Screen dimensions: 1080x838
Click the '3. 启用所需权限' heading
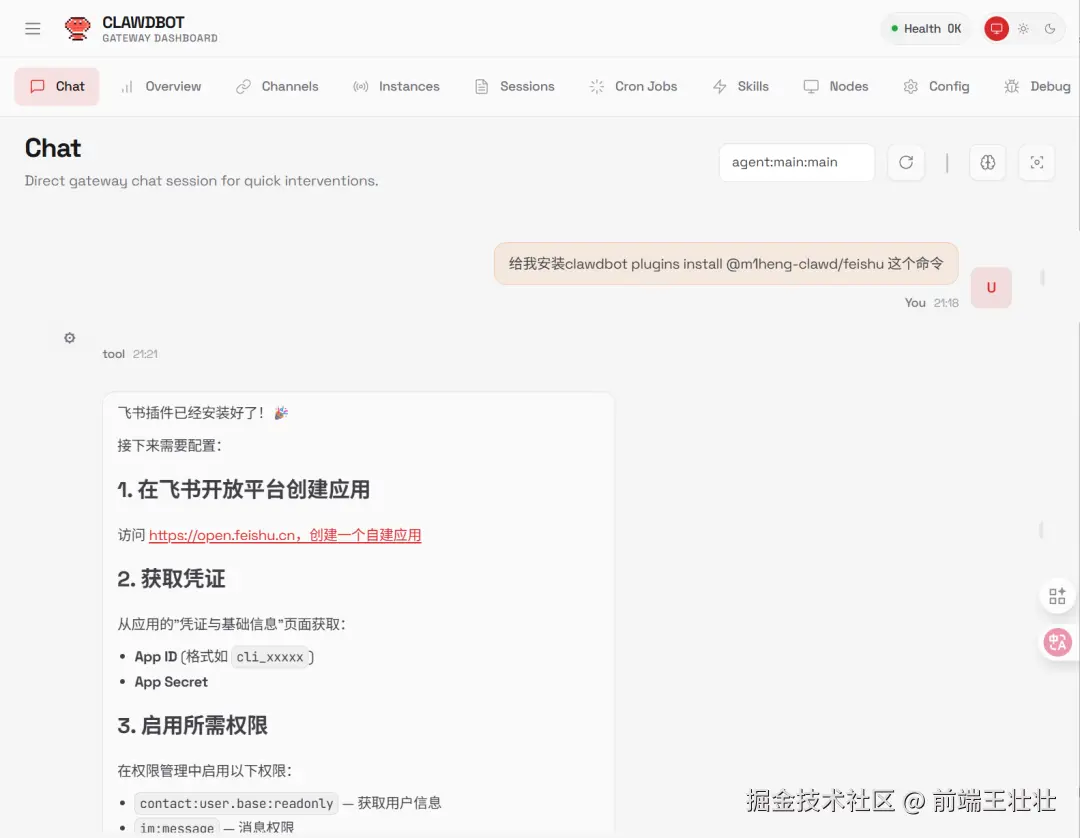[x=192, y=726]
